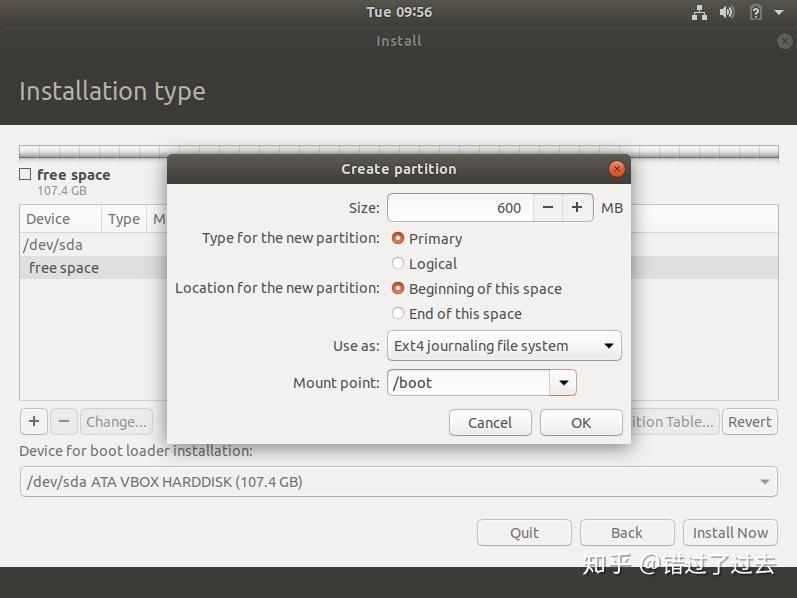This screenshot has height=598, width=797.
Task: Click the disk usage bar
Action: tap(399, 152)
